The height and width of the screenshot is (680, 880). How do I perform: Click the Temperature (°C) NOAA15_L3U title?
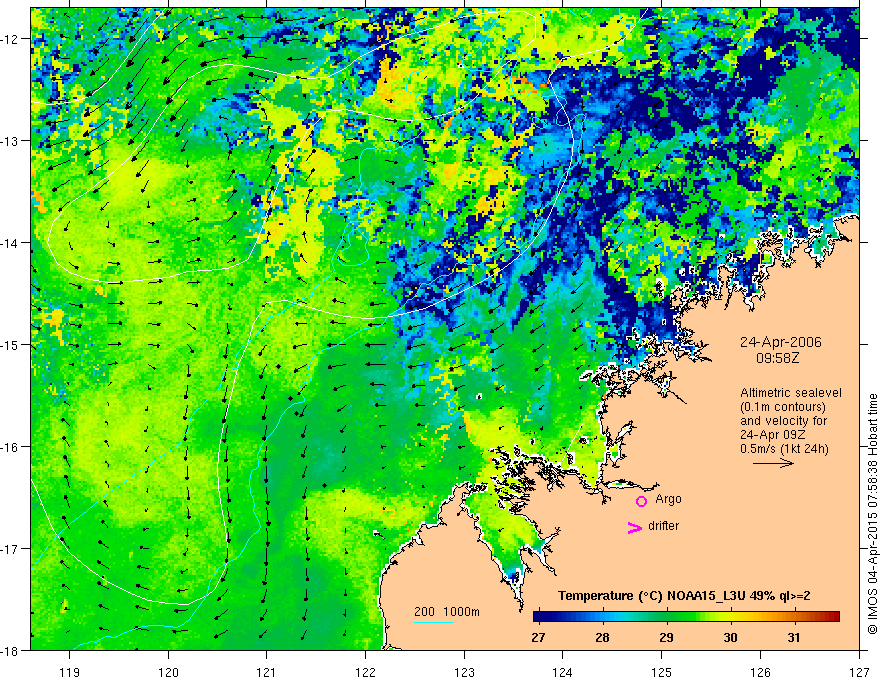[x=684, y=596]
